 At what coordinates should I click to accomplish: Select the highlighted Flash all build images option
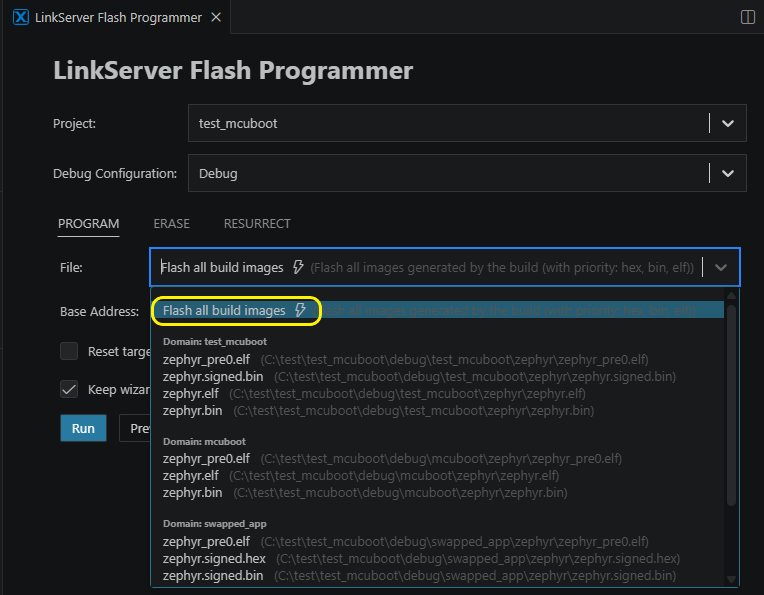[x=438, y=310]
